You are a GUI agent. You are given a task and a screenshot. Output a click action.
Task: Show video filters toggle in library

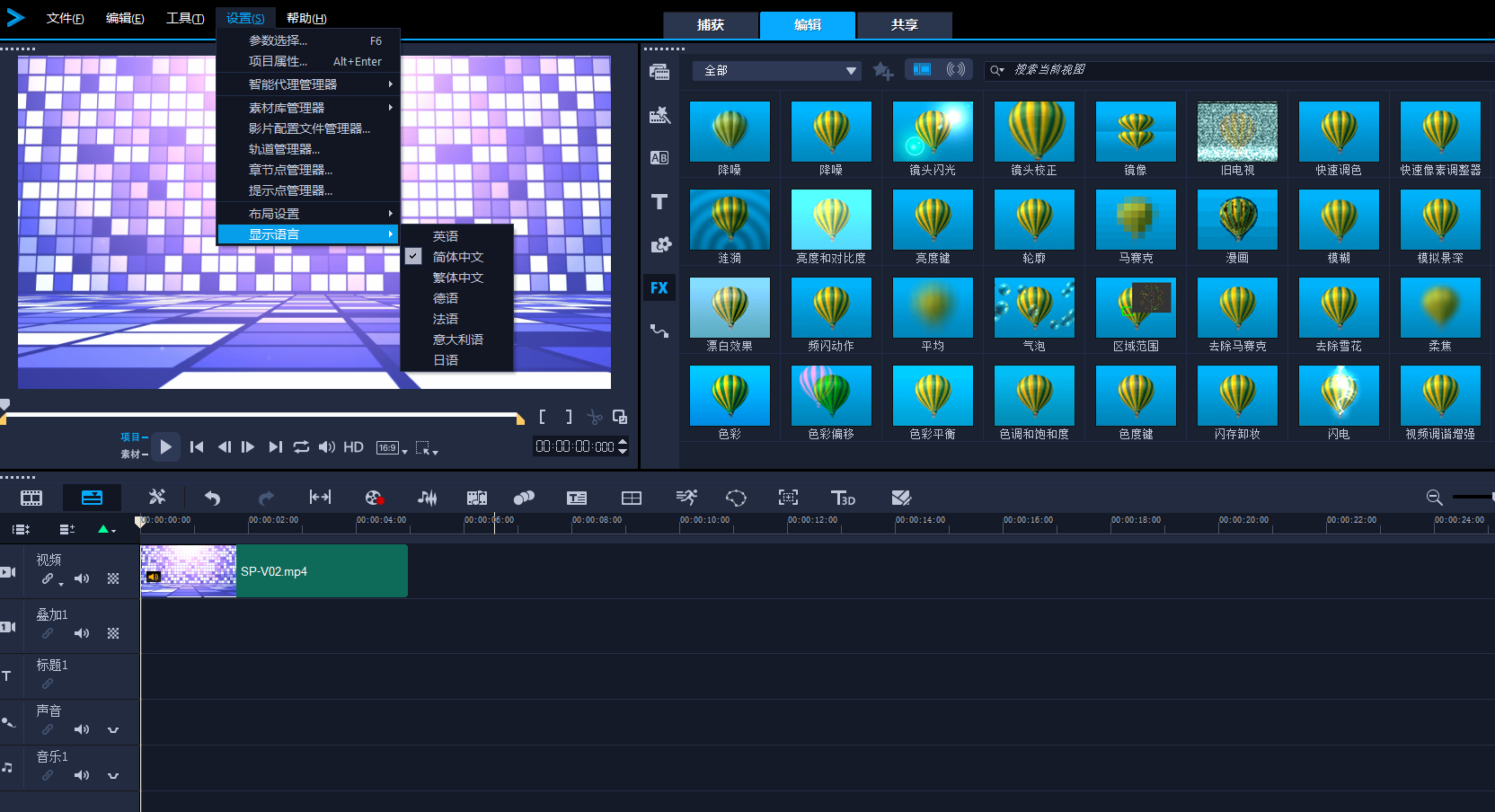pos(922,69)
